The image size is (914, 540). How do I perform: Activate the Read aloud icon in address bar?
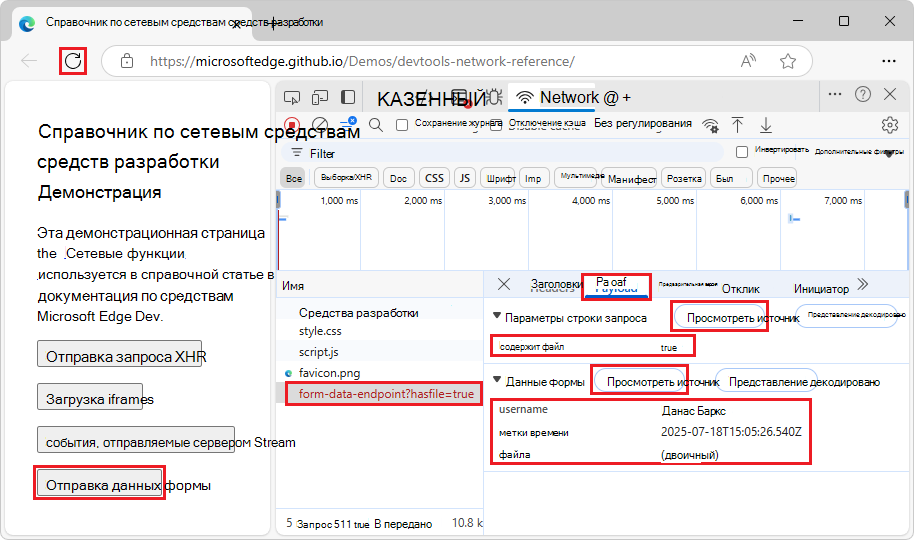click(x=748, y=61)
